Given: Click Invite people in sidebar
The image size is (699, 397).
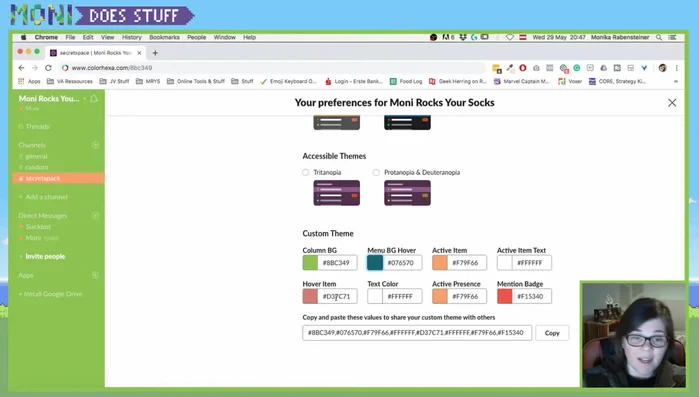Looking at the screenshot, I should point(45,256).
